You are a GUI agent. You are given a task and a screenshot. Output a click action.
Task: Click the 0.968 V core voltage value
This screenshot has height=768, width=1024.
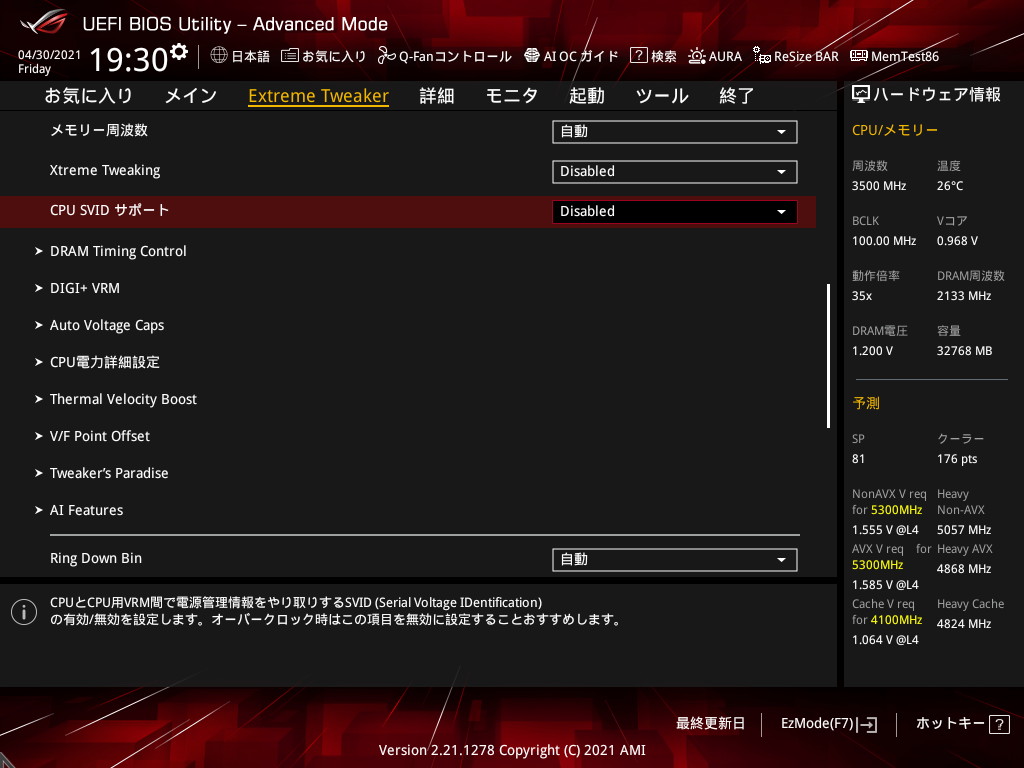click(x=957, y=241)
